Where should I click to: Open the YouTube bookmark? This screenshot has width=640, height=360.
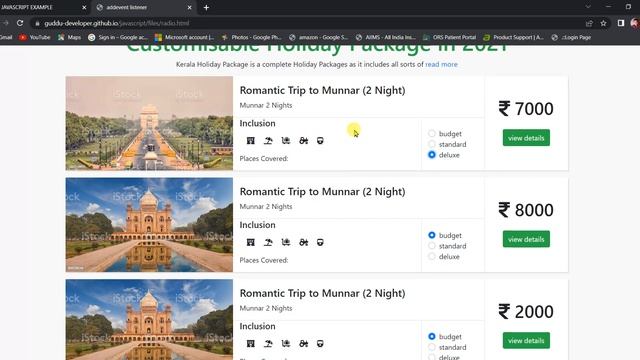[35, 37]
